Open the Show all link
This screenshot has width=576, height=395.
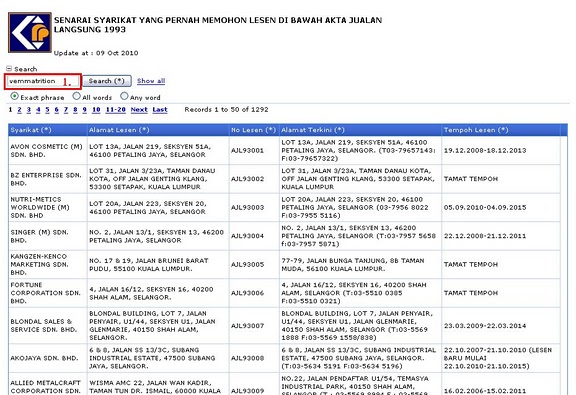[151, 81]
